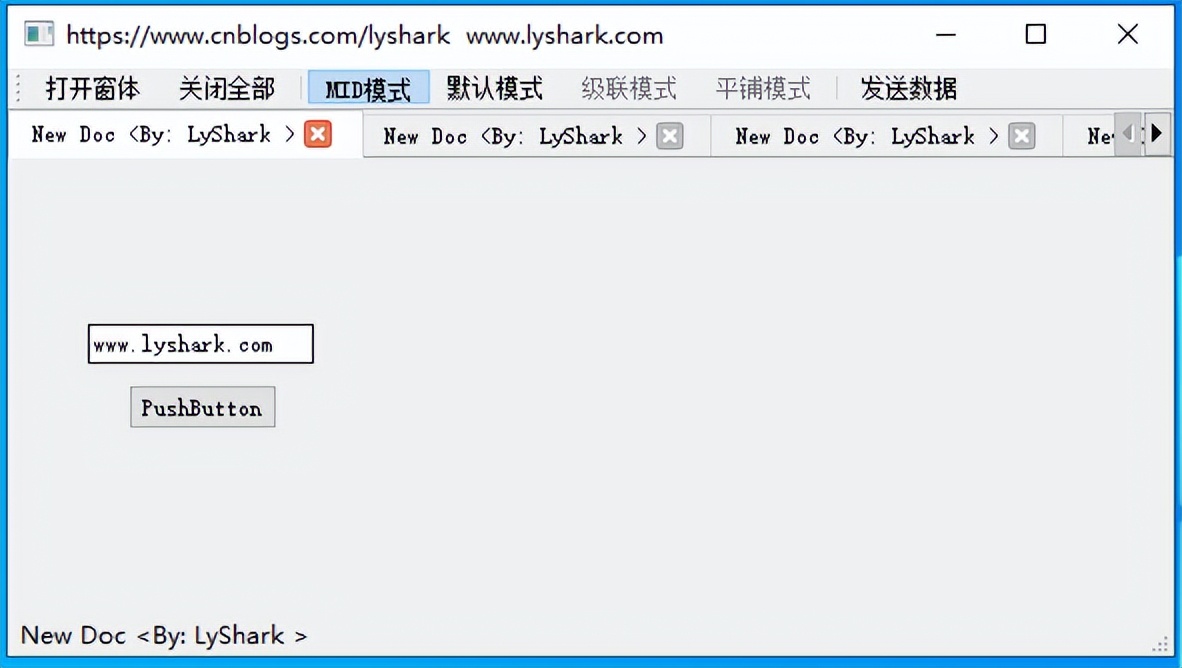Screen dimensions: 1182x668
Task: Maximize the application window
Action: pyautogui.click(x=1036, y=34)
